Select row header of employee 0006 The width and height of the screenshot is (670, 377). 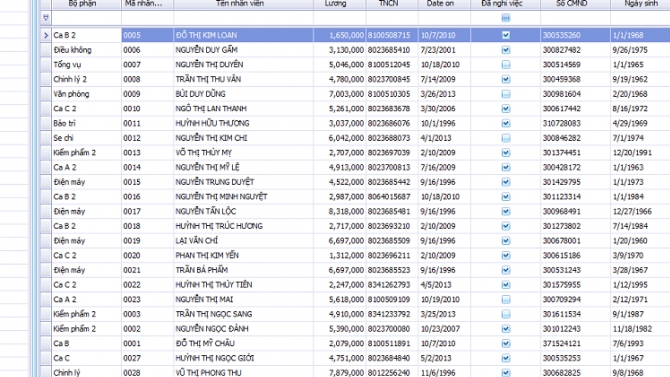[46, 50]
